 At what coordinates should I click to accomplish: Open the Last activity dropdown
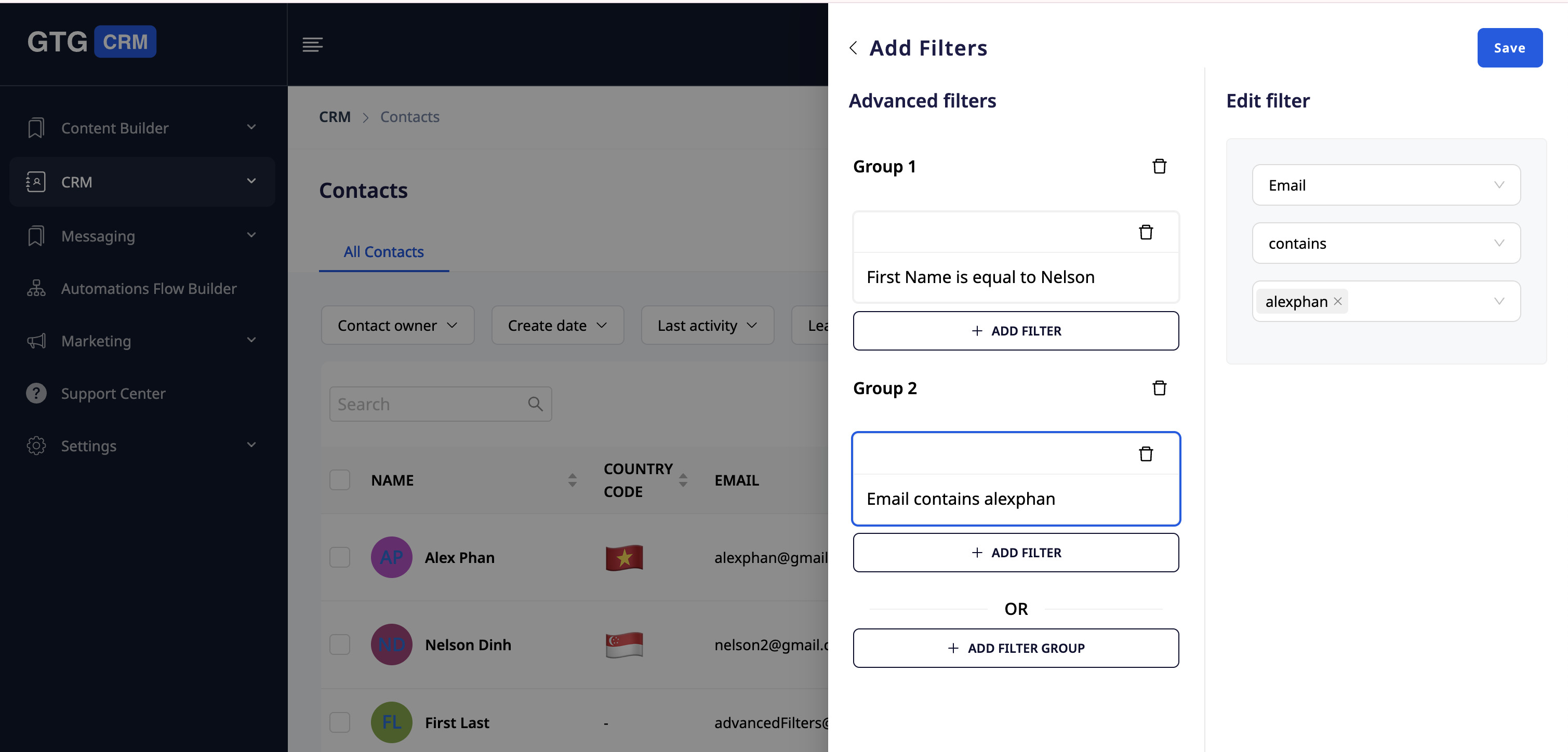point(707,326)
